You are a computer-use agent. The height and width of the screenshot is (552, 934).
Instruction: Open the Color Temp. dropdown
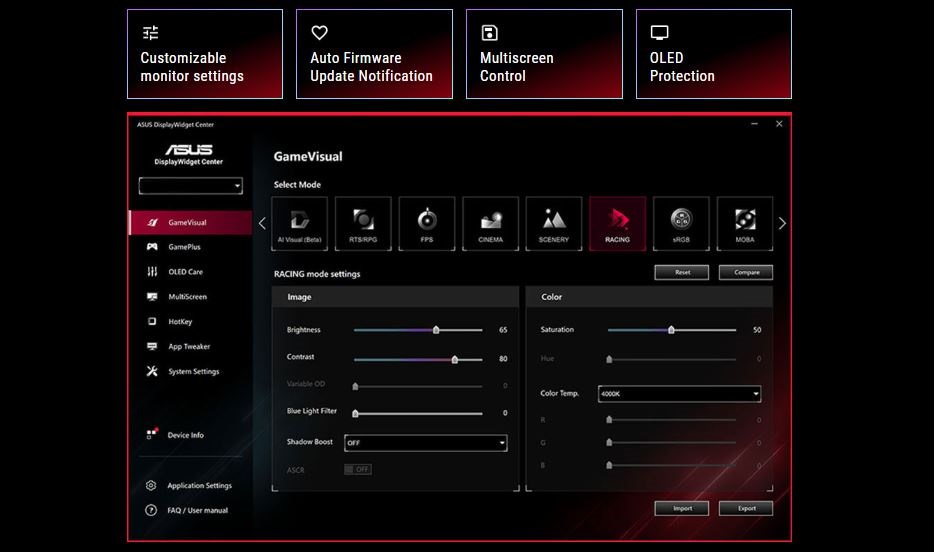pos(679,394)
